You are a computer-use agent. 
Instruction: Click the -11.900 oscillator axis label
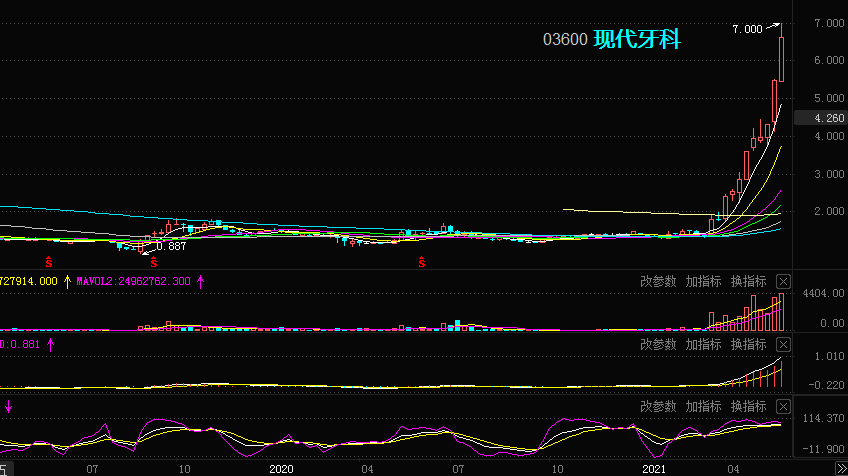coord(823,449)
